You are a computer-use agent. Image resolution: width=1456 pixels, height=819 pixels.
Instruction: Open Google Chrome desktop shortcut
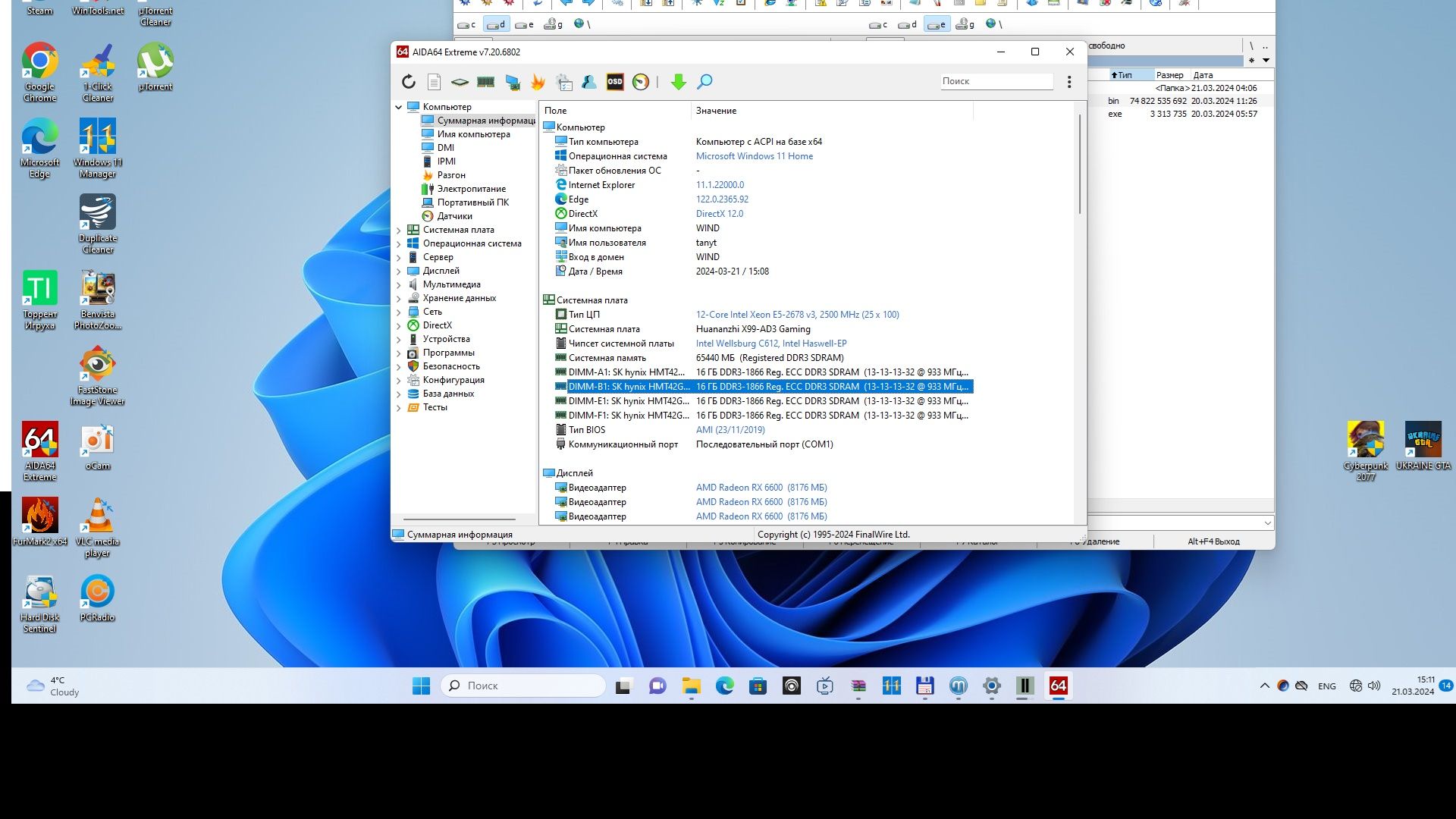click(x=39, y=73)
